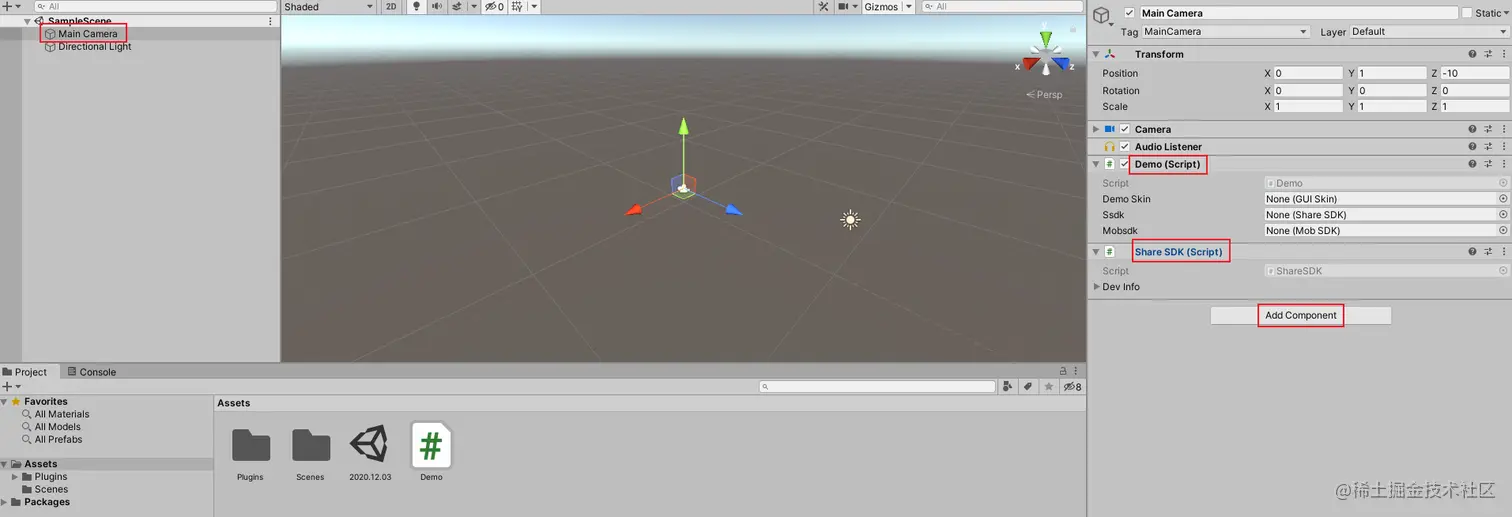This screenshot has height=517, width=1512.
Task: Expand the Packages folder in Project tree
Action: tap(5, 502)
